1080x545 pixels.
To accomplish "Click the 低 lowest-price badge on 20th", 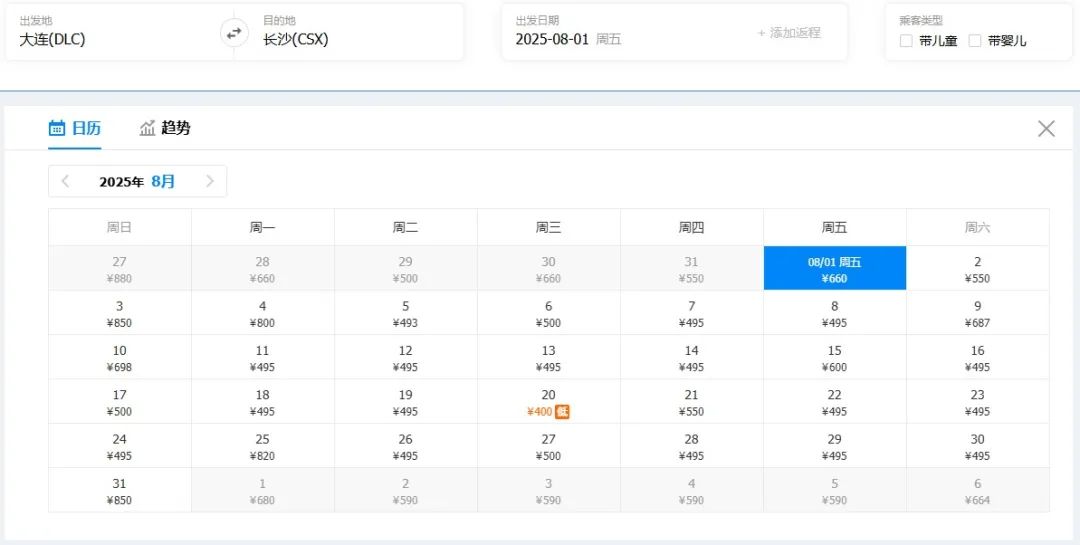I will click(563, 412).
